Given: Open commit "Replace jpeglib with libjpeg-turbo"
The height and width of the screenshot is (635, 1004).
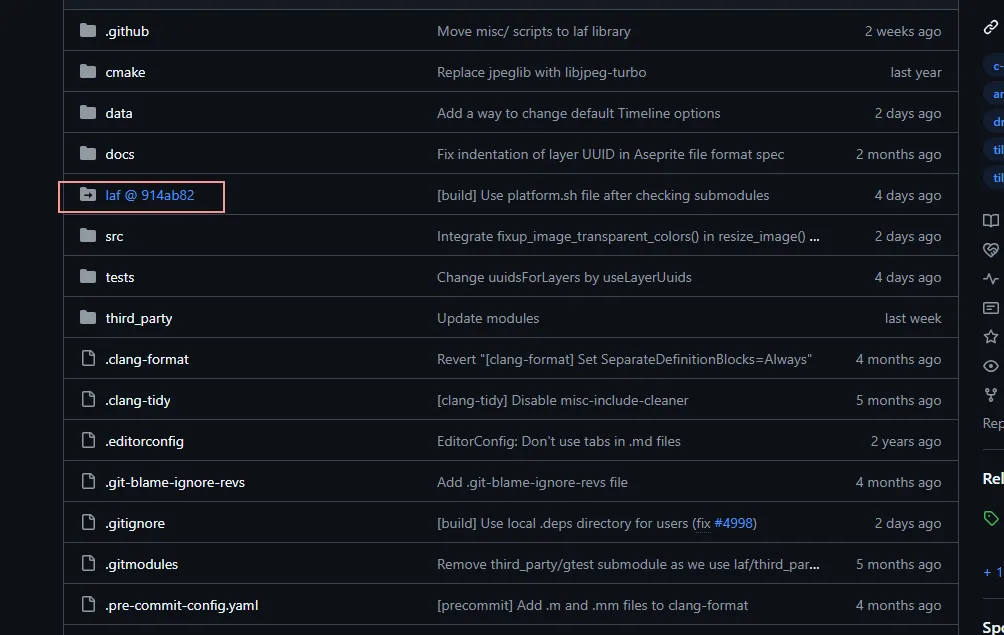Looking at the screenshot, I should point(541,72).
